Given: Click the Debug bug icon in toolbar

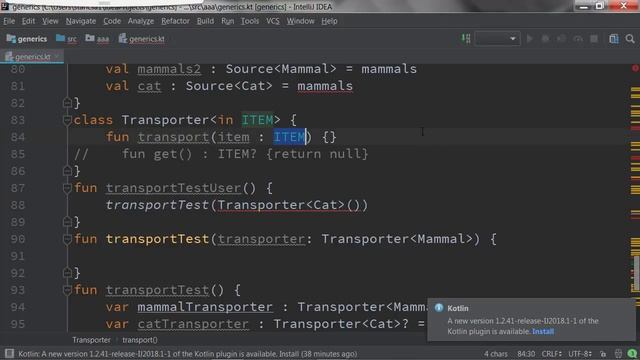Looking at the screenshot, I should click(545, 39).
